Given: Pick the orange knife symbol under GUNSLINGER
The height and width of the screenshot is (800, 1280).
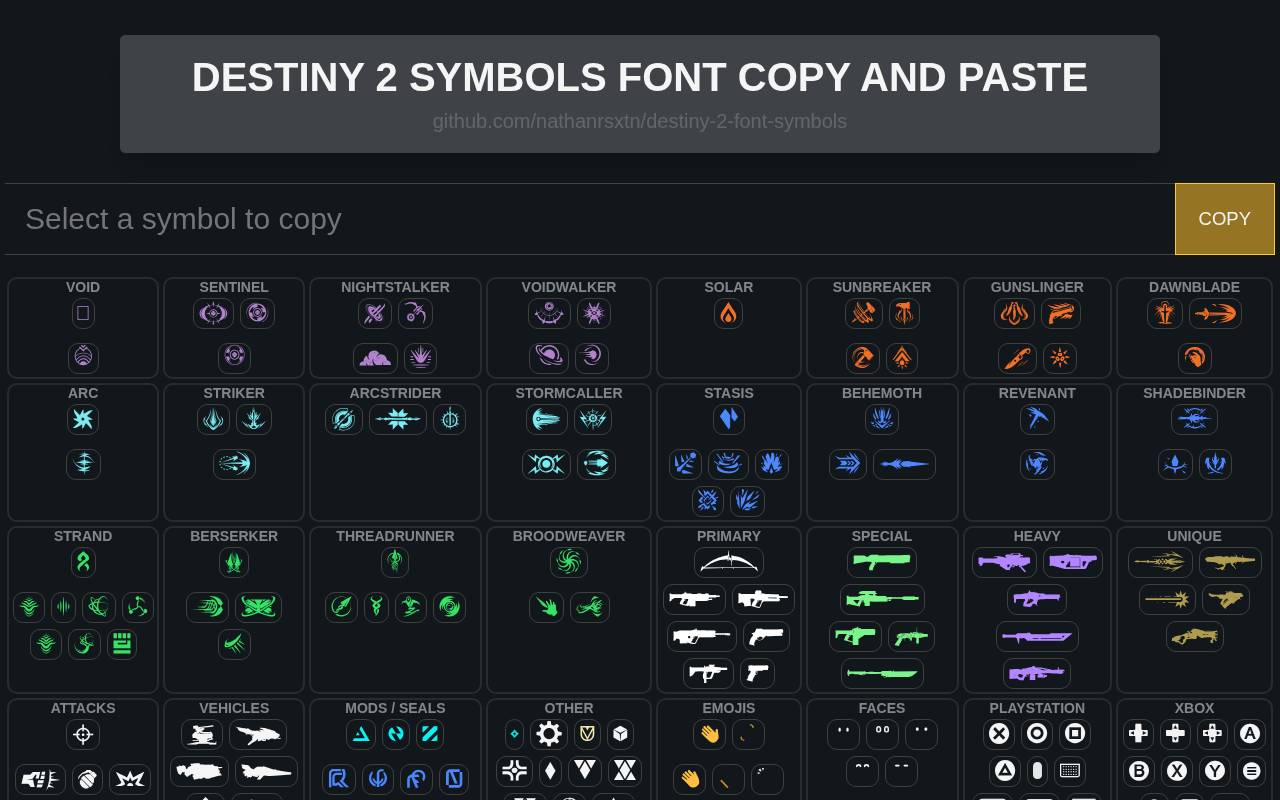Looking at the screenshot, I should pos(1017,358).
